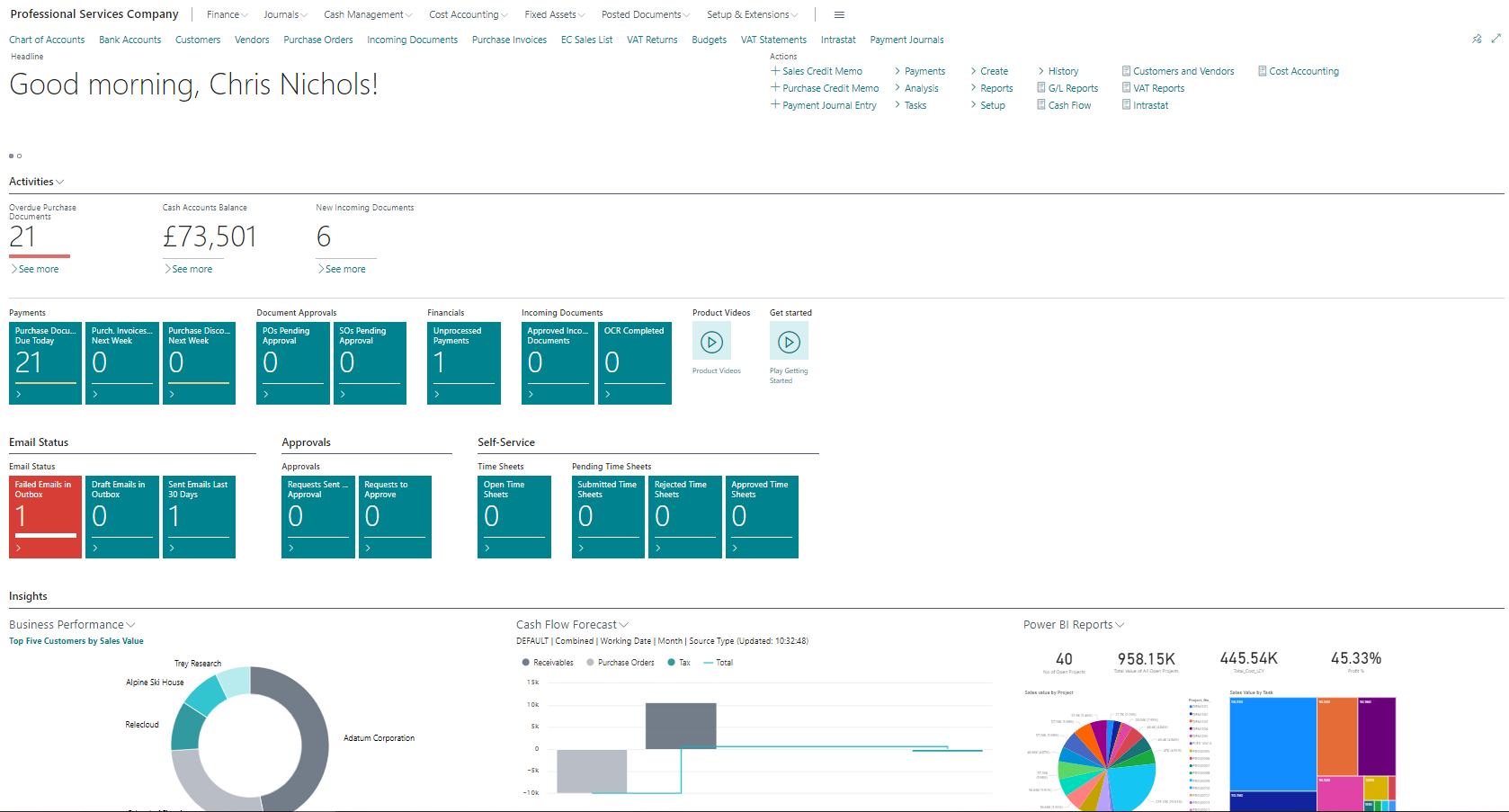This screenshot has height=812, width=1509.
Task: Click the full-screen expand icon
Action: click(x=1495, y=39)
